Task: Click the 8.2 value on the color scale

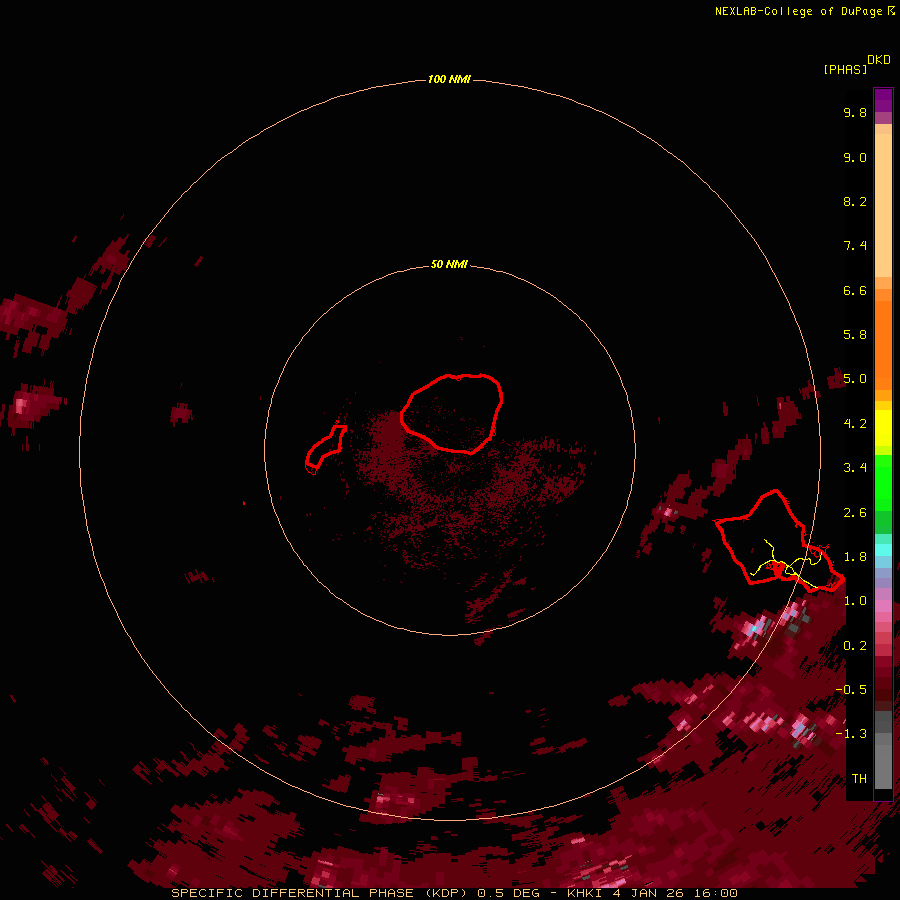Action: click(x=855, y=201)
